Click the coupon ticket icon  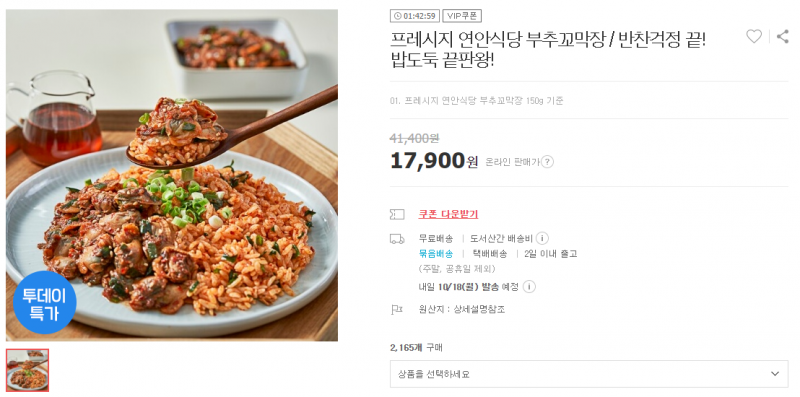[x=397, y=214]
